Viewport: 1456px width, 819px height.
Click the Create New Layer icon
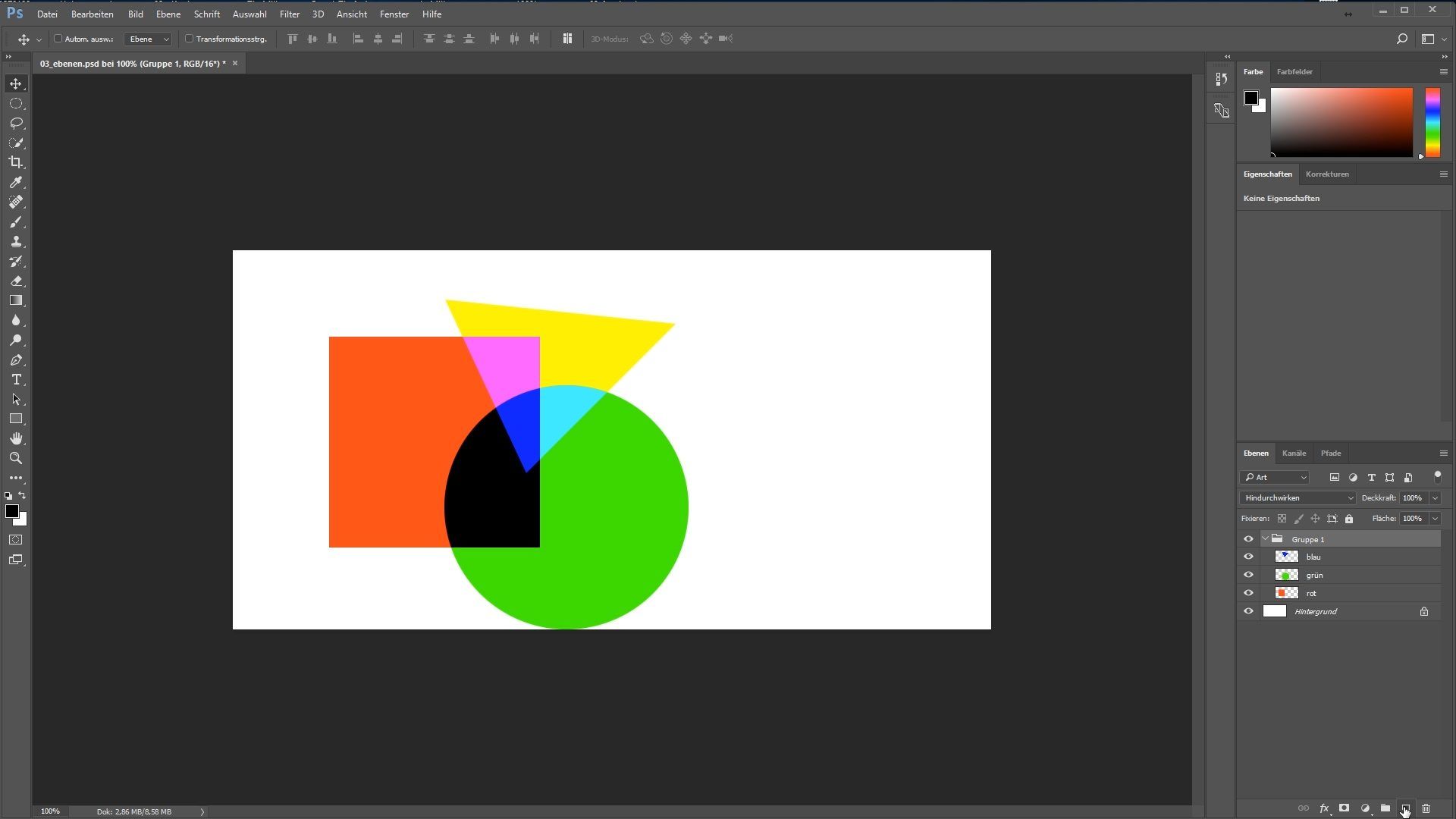pos(1405,808)
